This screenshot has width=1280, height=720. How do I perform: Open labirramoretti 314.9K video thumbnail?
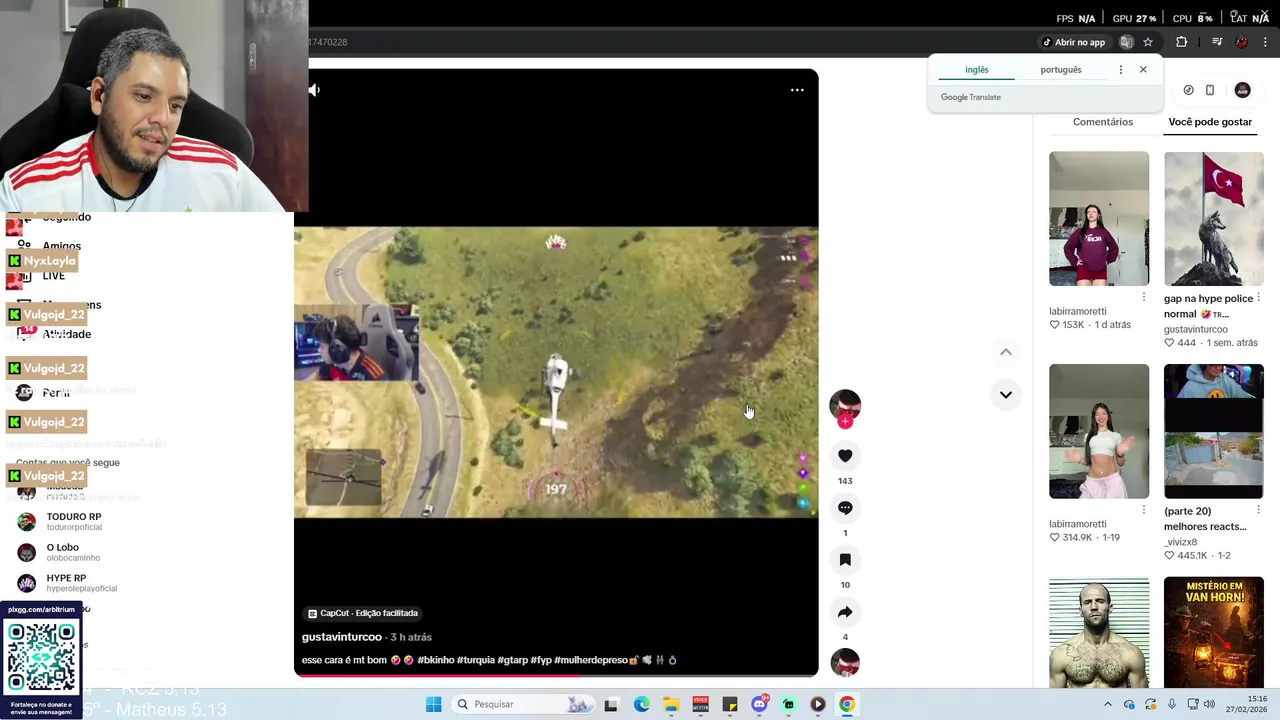(x=1099, y=431)
